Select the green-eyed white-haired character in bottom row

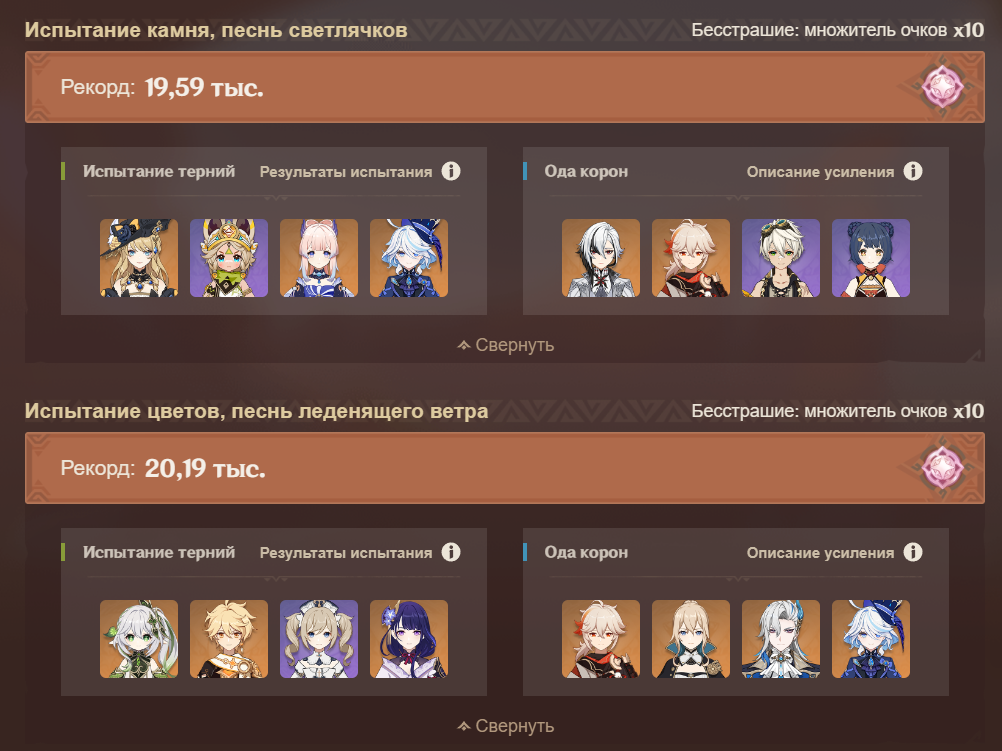tap(139, 639)
